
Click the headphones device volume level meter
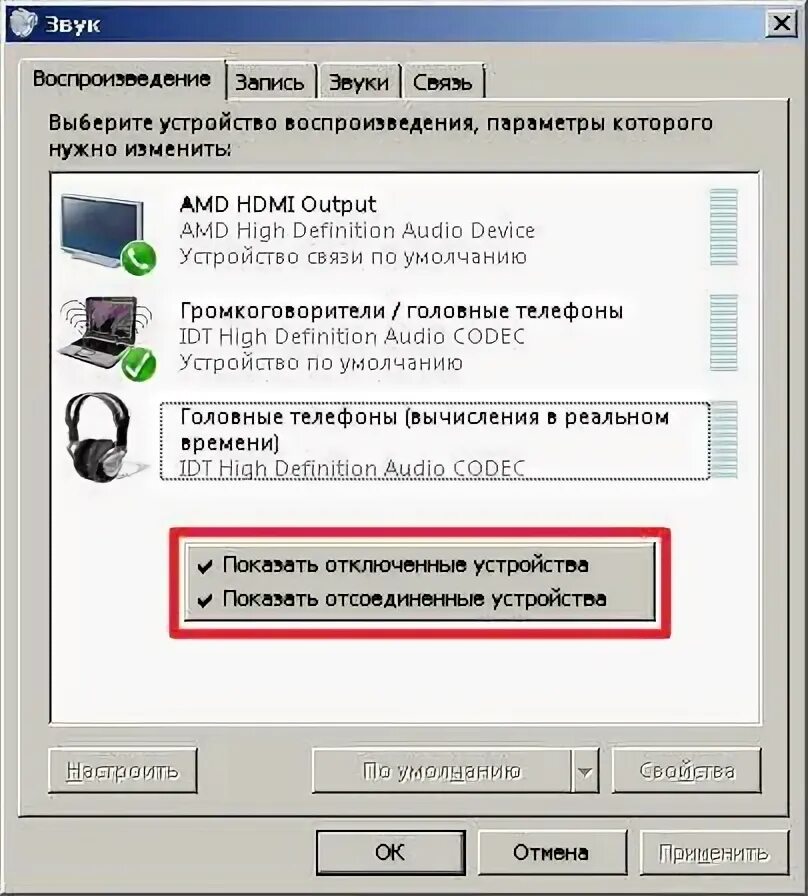pos(724,439)
